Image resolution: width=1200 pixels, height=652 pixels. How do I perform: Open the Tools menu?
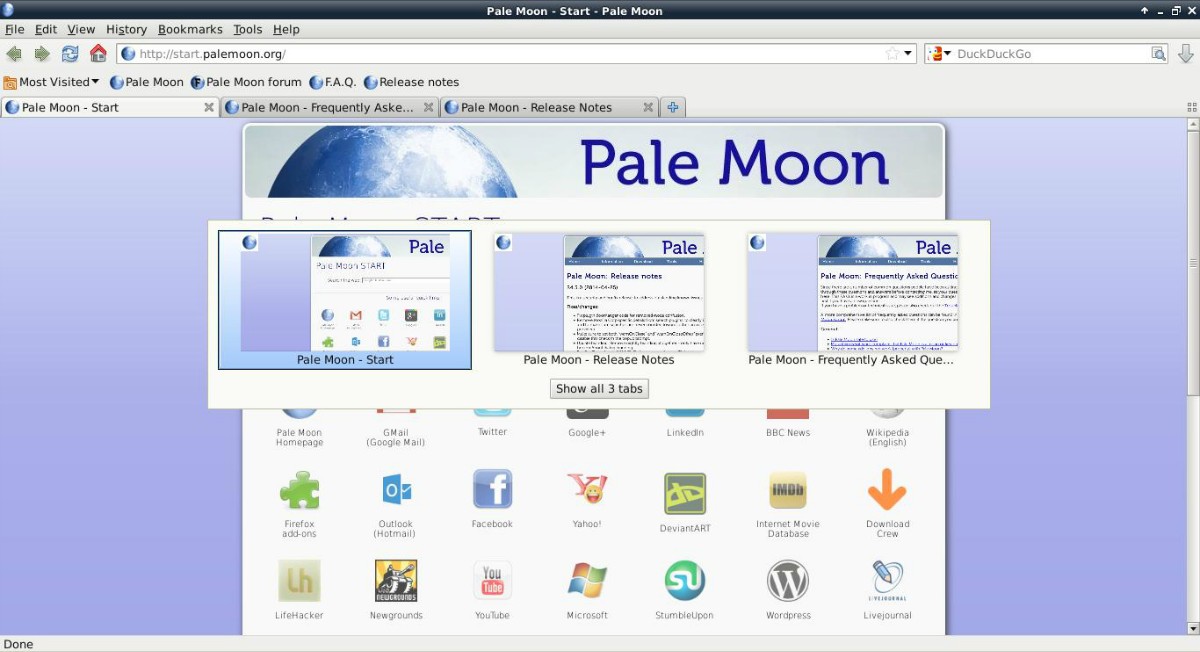coord(248,29)
